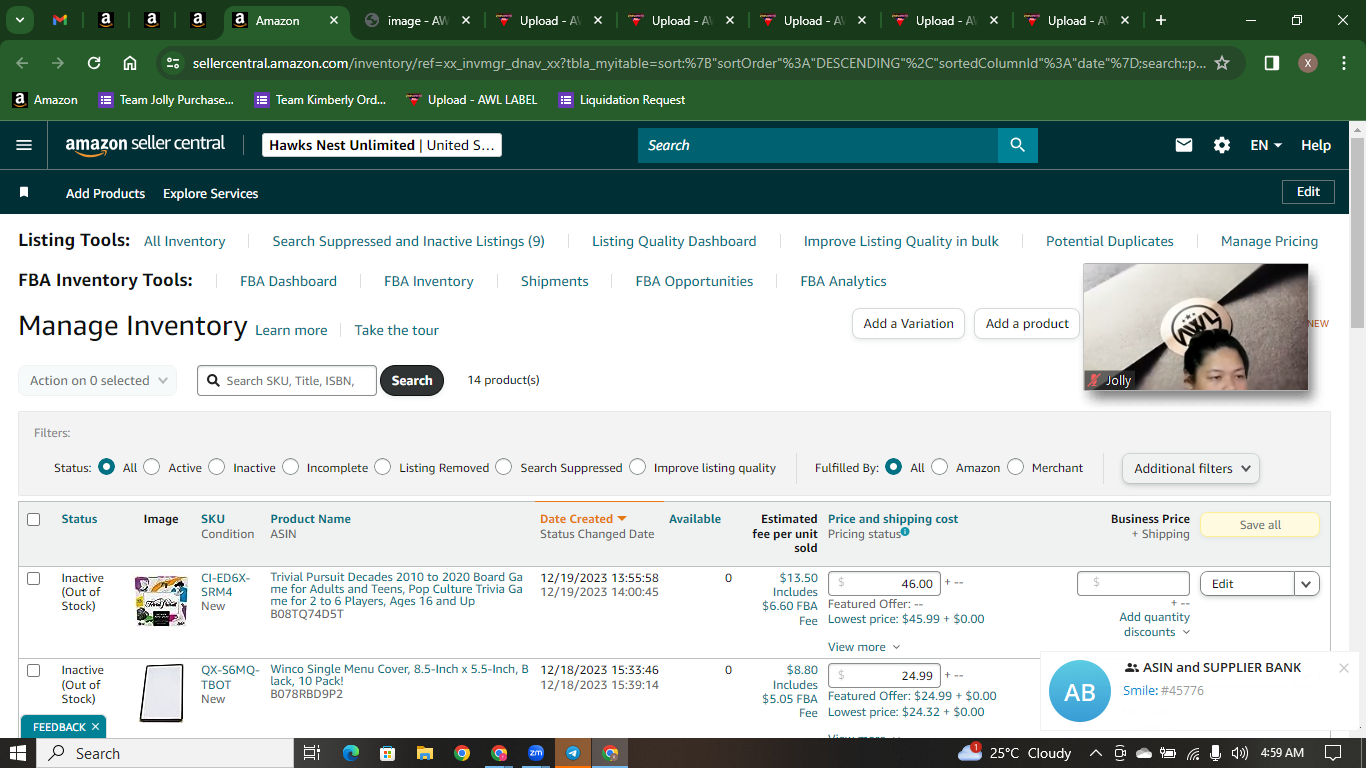
Task: Click the 46.00 price input field
Action: [x=885, y=583]
